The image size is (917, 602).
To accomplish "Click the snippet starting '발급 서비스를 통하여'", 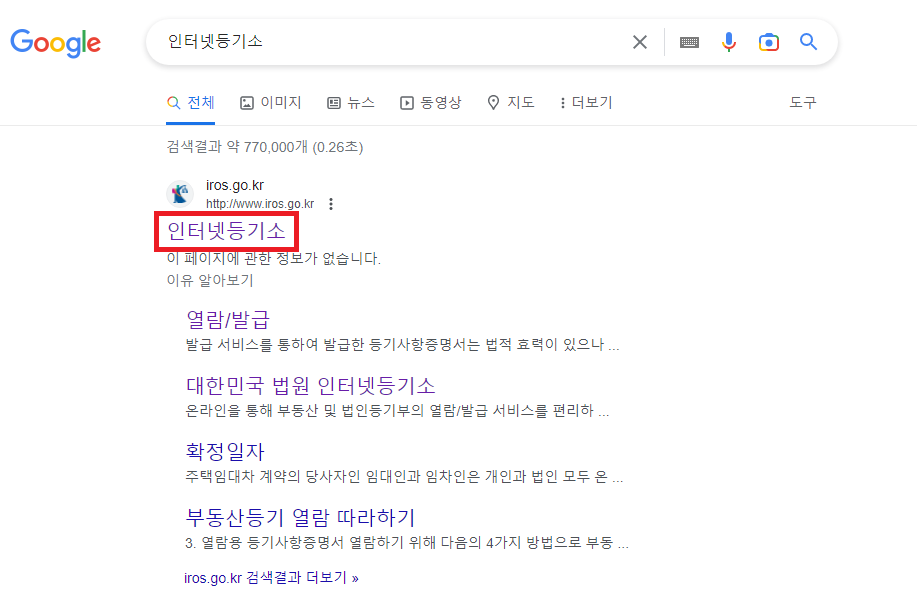I will coord(402,345).
